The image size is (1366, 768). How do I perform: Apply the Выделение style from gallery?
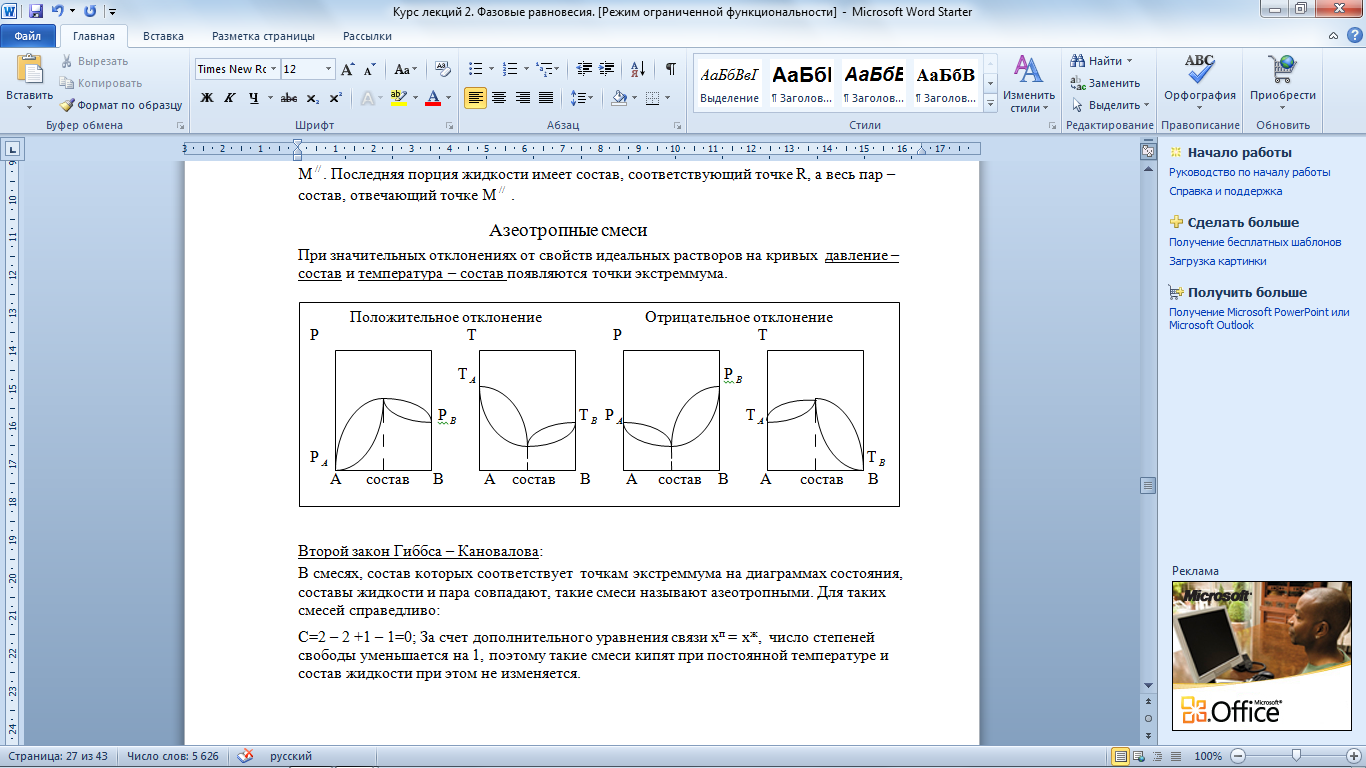[729, 82]
